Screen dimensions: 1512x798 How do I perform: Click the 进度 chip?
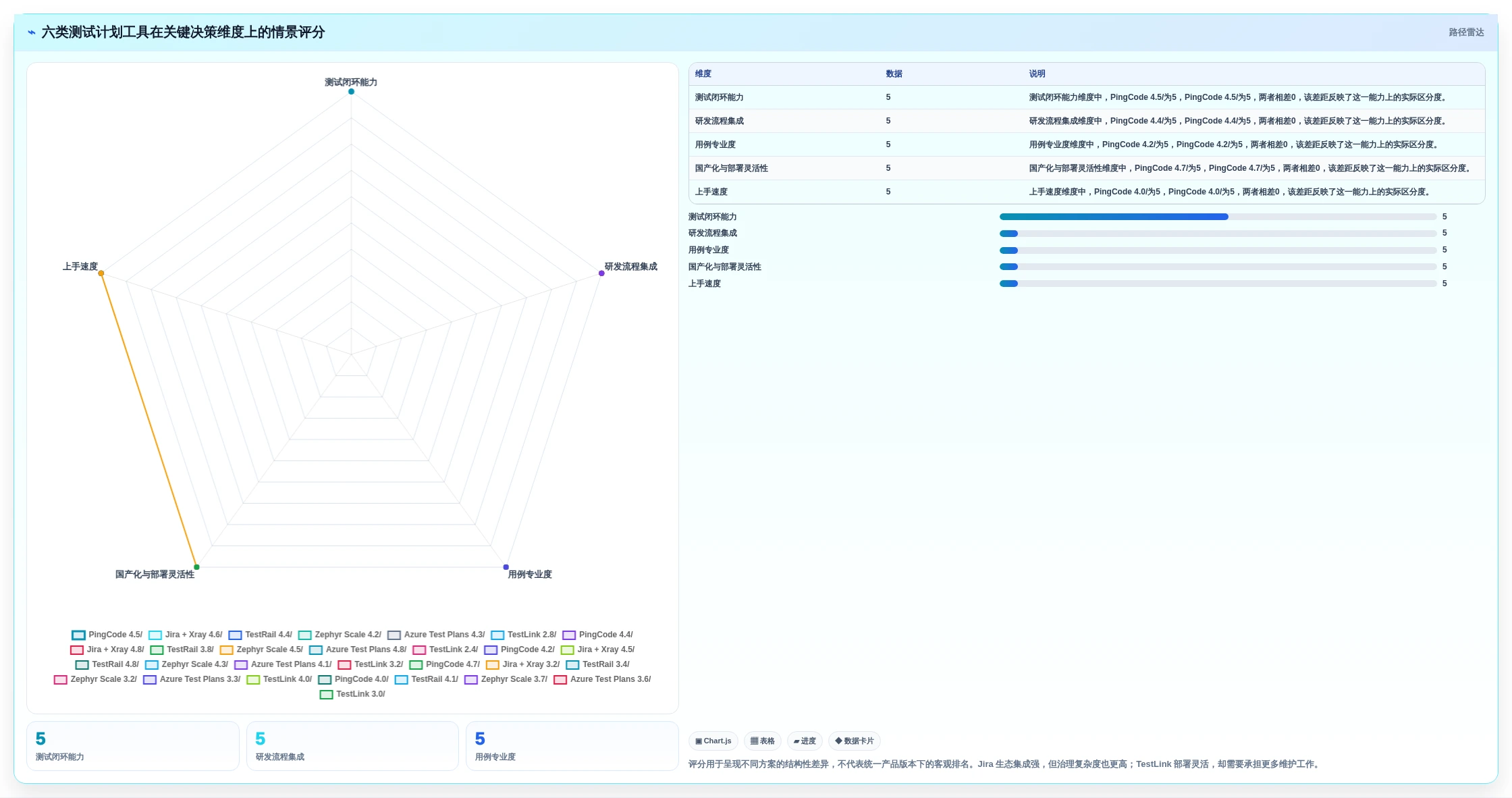pos(805,741)
